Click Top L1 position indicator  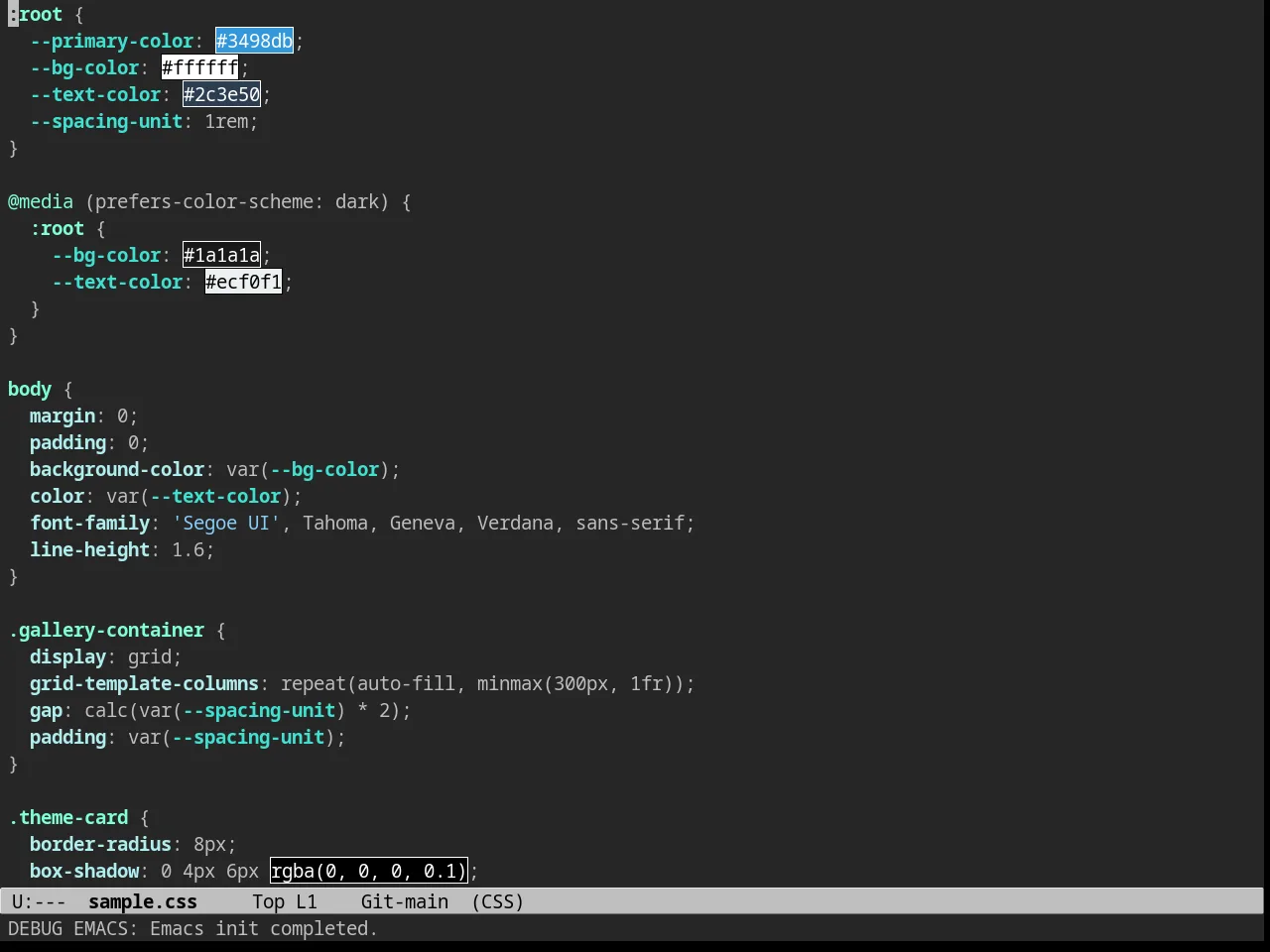[x=285, y=901]
